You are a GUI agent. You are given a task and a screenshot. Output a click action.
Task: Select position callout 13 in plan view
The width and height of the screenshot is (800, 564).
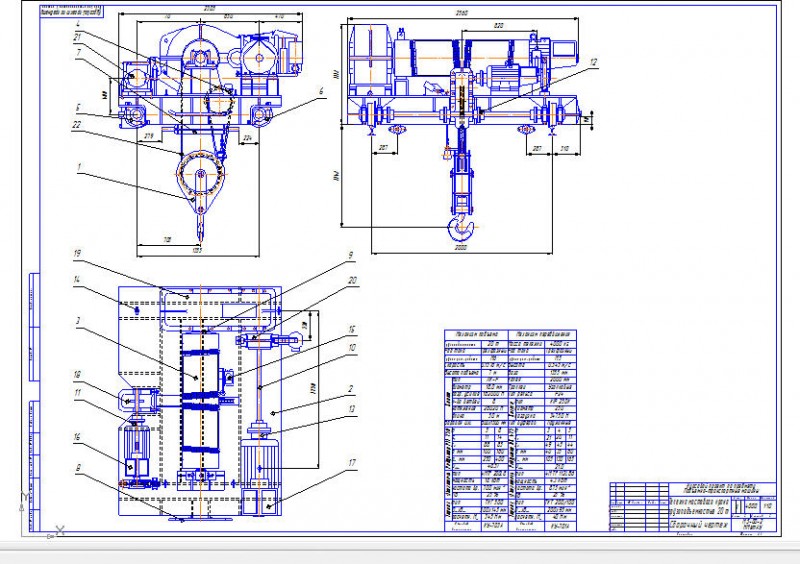tap(352, 409)
